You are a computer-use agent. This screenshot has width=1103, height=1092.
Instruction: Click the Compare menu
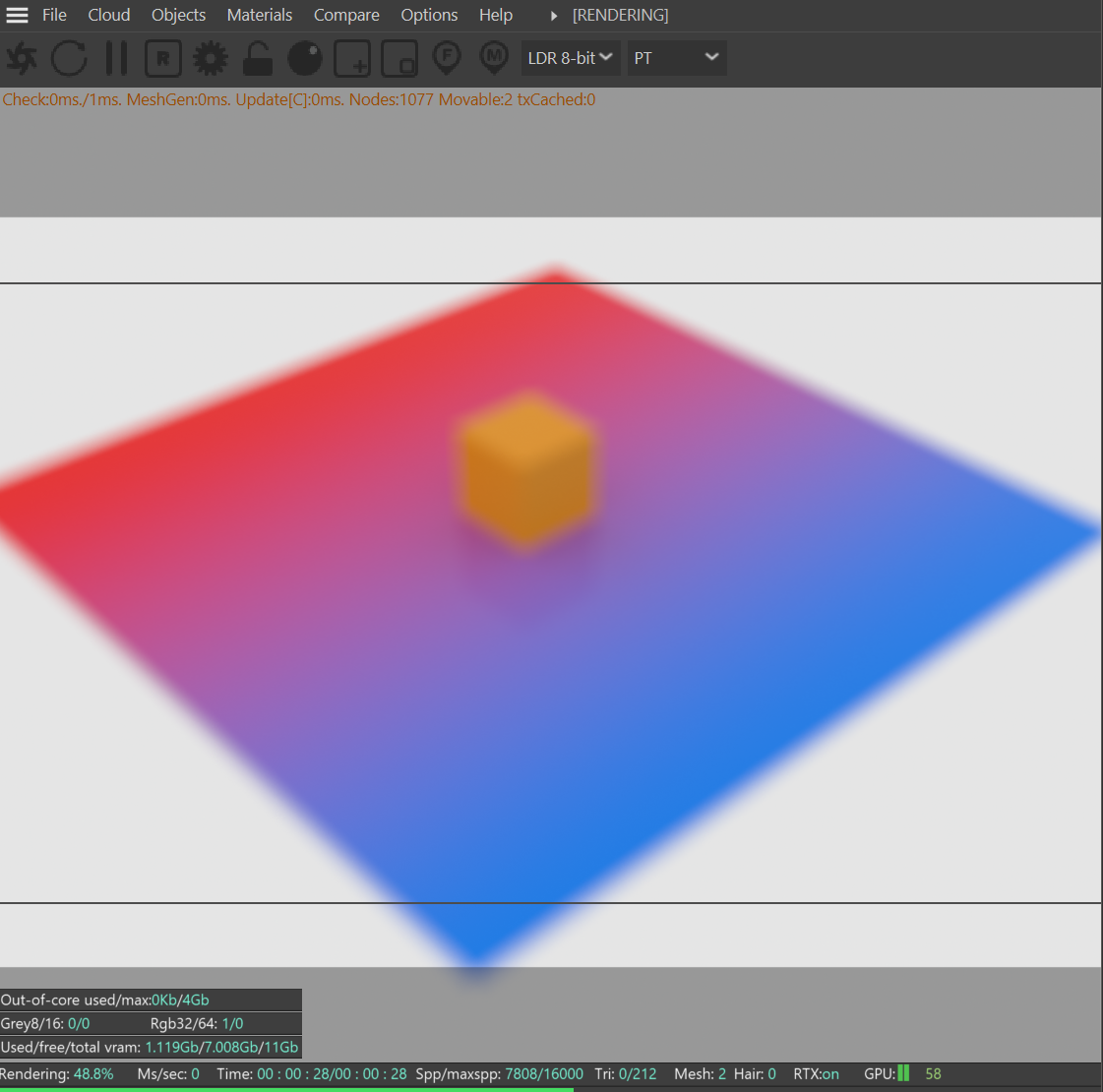pos(346,16)
